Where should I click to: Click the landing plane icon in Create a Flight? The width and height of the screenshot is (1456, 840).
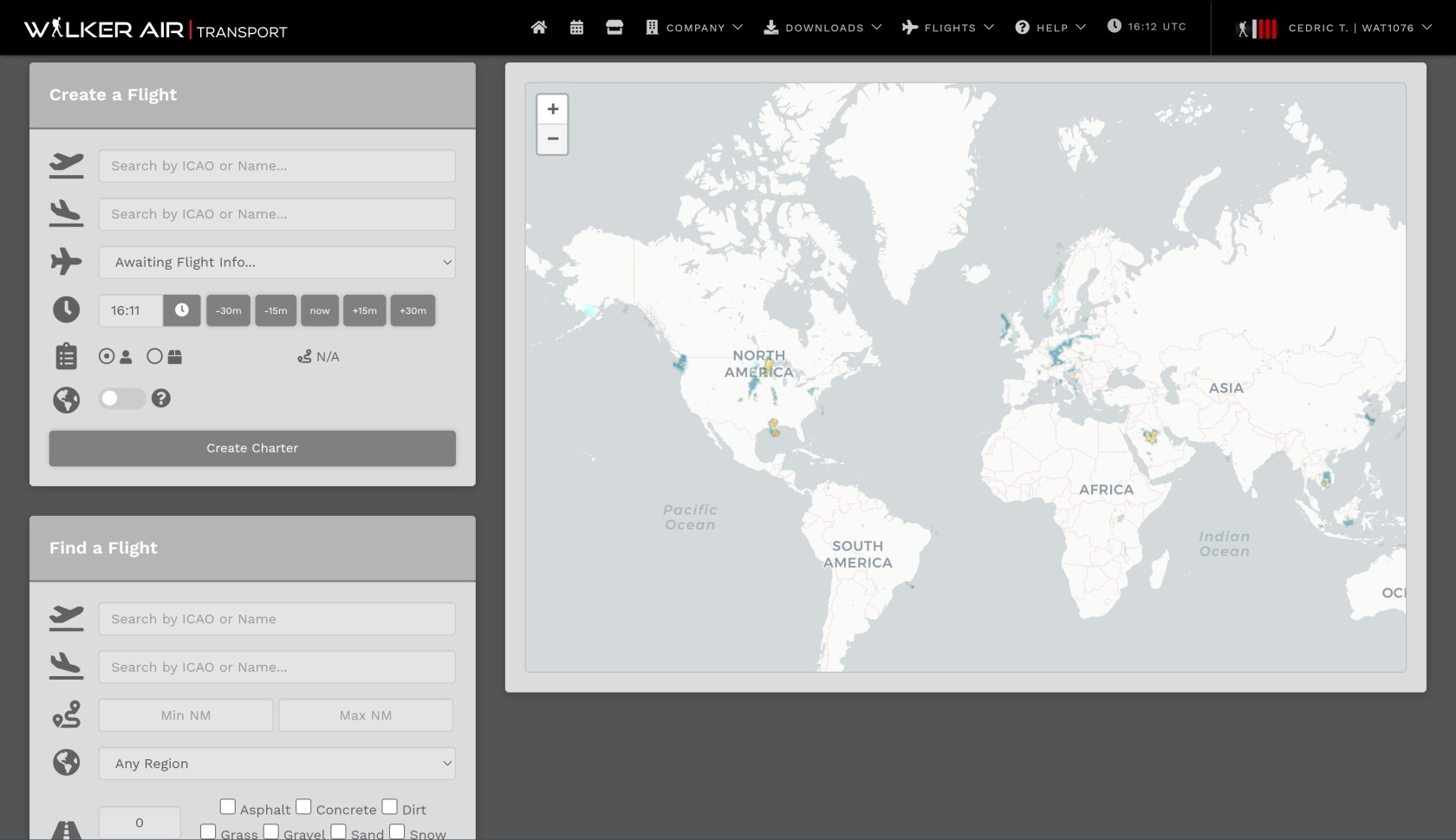pyautogui.click(x=67, y=213)
